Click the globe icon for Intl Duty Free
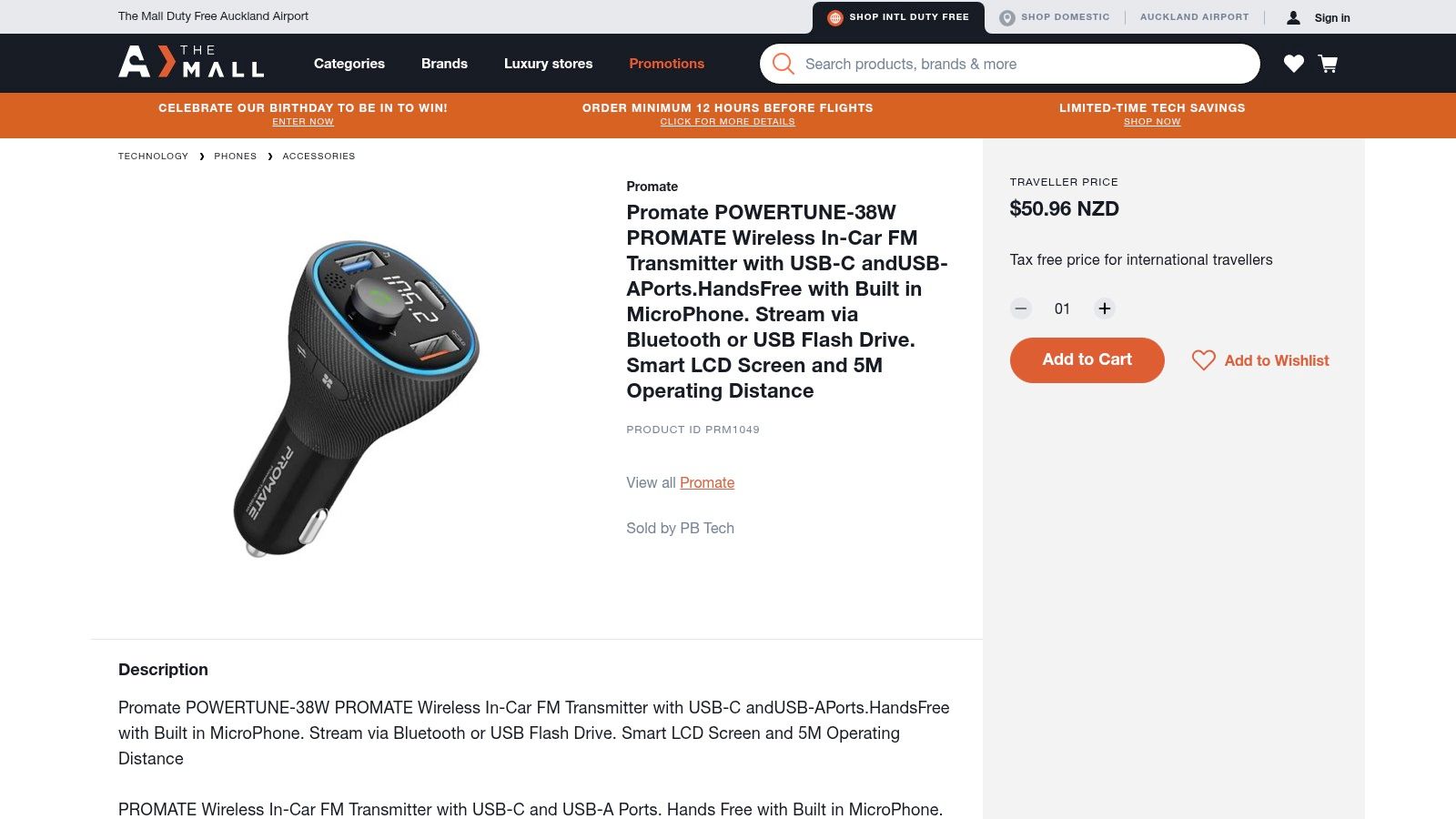Screen dimensions: 1456x819 coord(834,17)
